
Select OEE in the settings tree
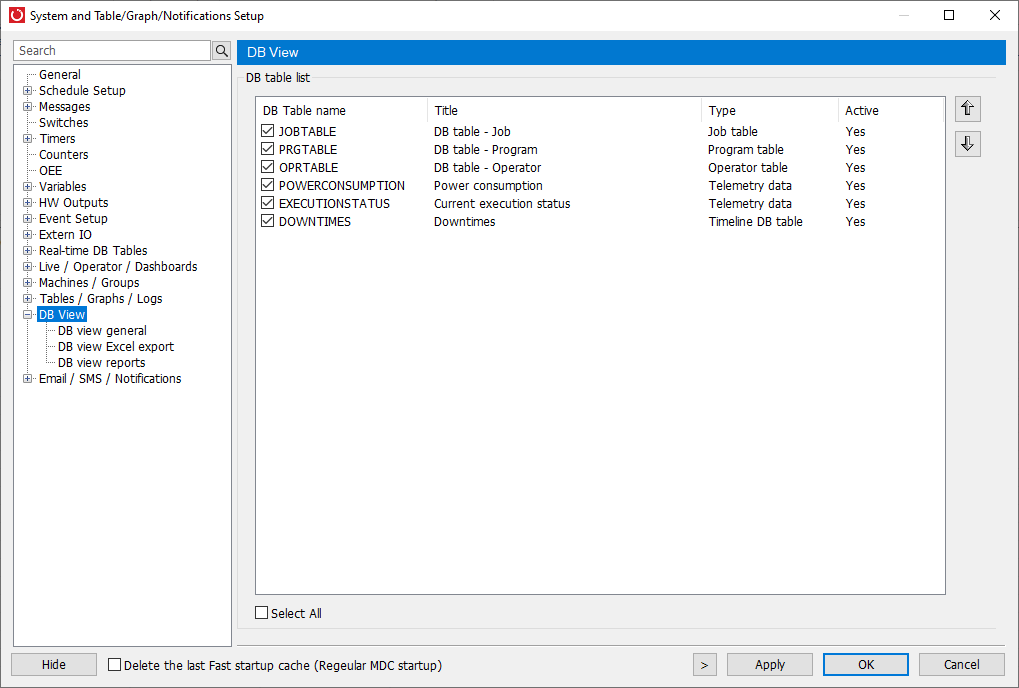[x=51, y=171]
